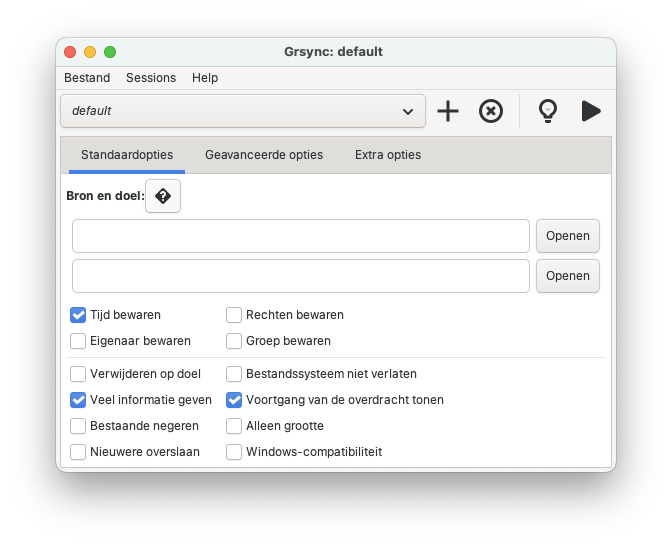The image size is (672, 546).
Task: Enable Eigenaar bewaren
Action: pyautogui.click(x=78, y=341)
